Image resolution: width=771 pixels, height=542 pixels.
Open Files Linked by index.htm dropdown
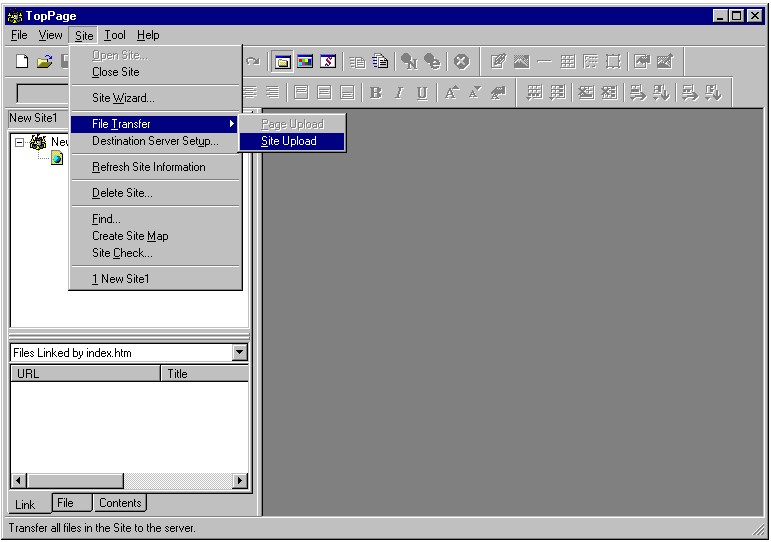(x=239, y=352)
